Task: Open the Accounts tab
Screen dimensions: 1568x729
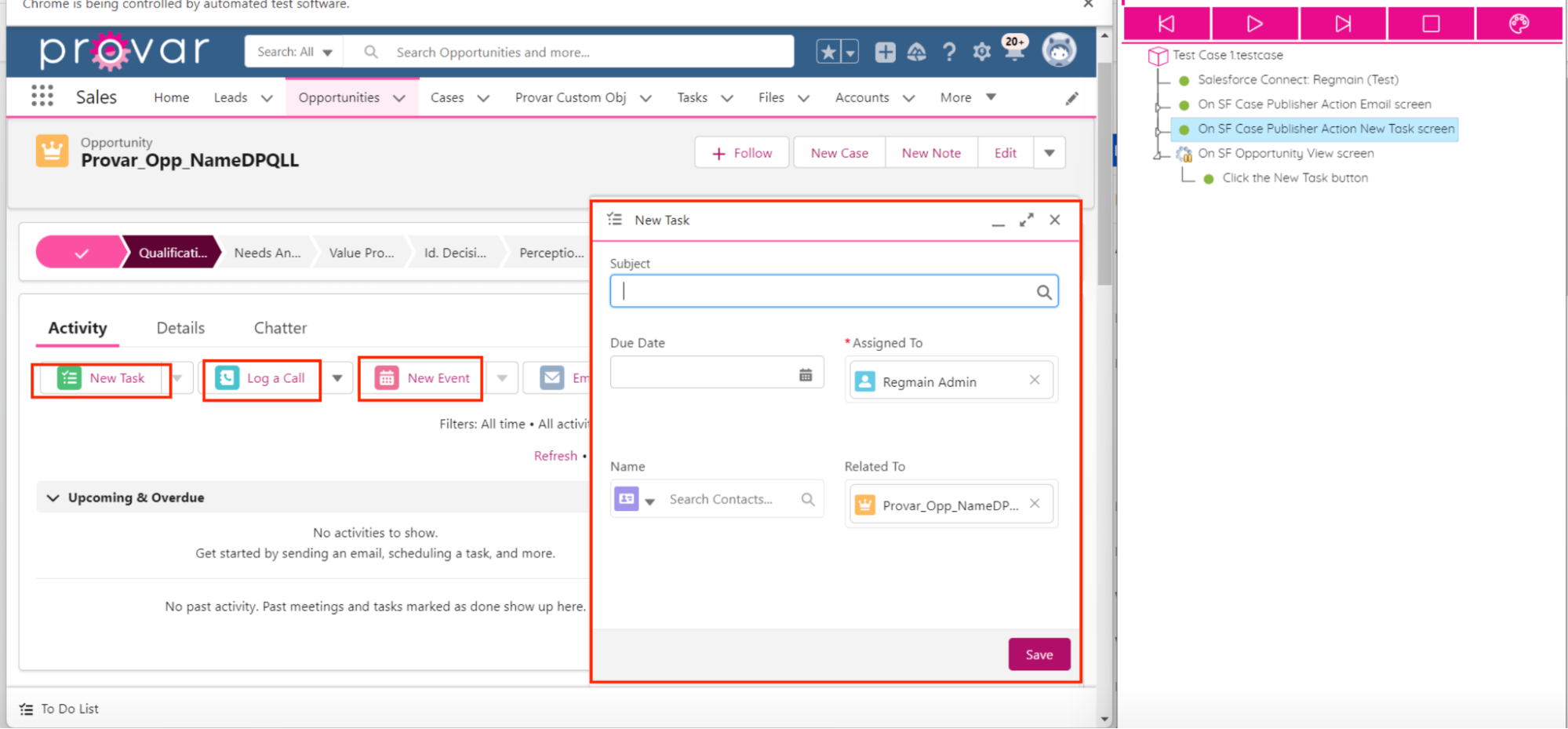Action: [862, 97]
